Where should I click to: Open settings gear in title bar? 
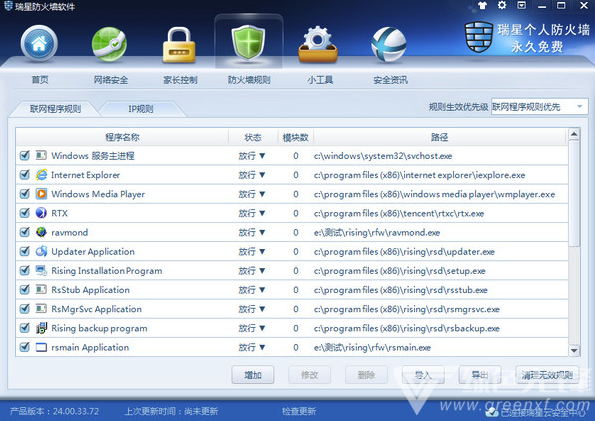502,5
